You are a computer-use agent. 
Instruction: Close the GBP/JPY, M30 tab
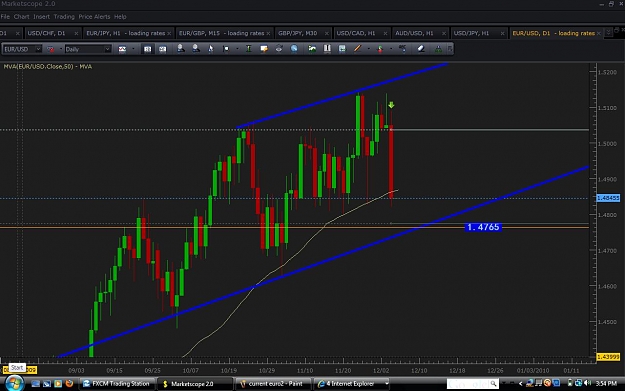point(327,33)
